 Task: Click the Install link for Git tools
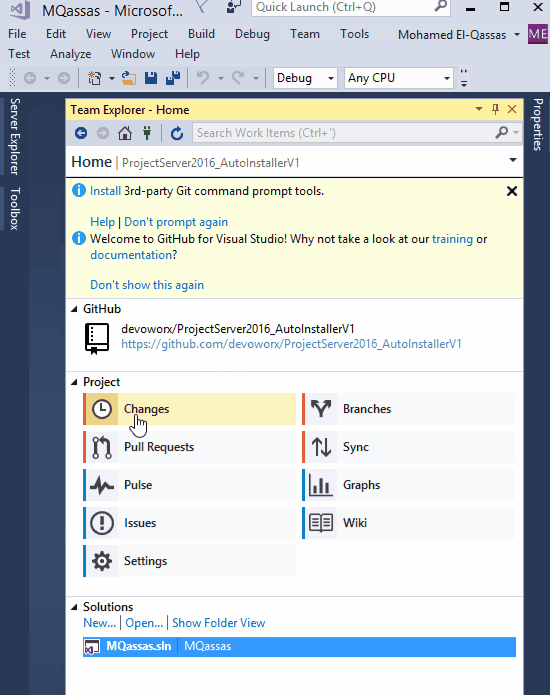tap(105, 191)
